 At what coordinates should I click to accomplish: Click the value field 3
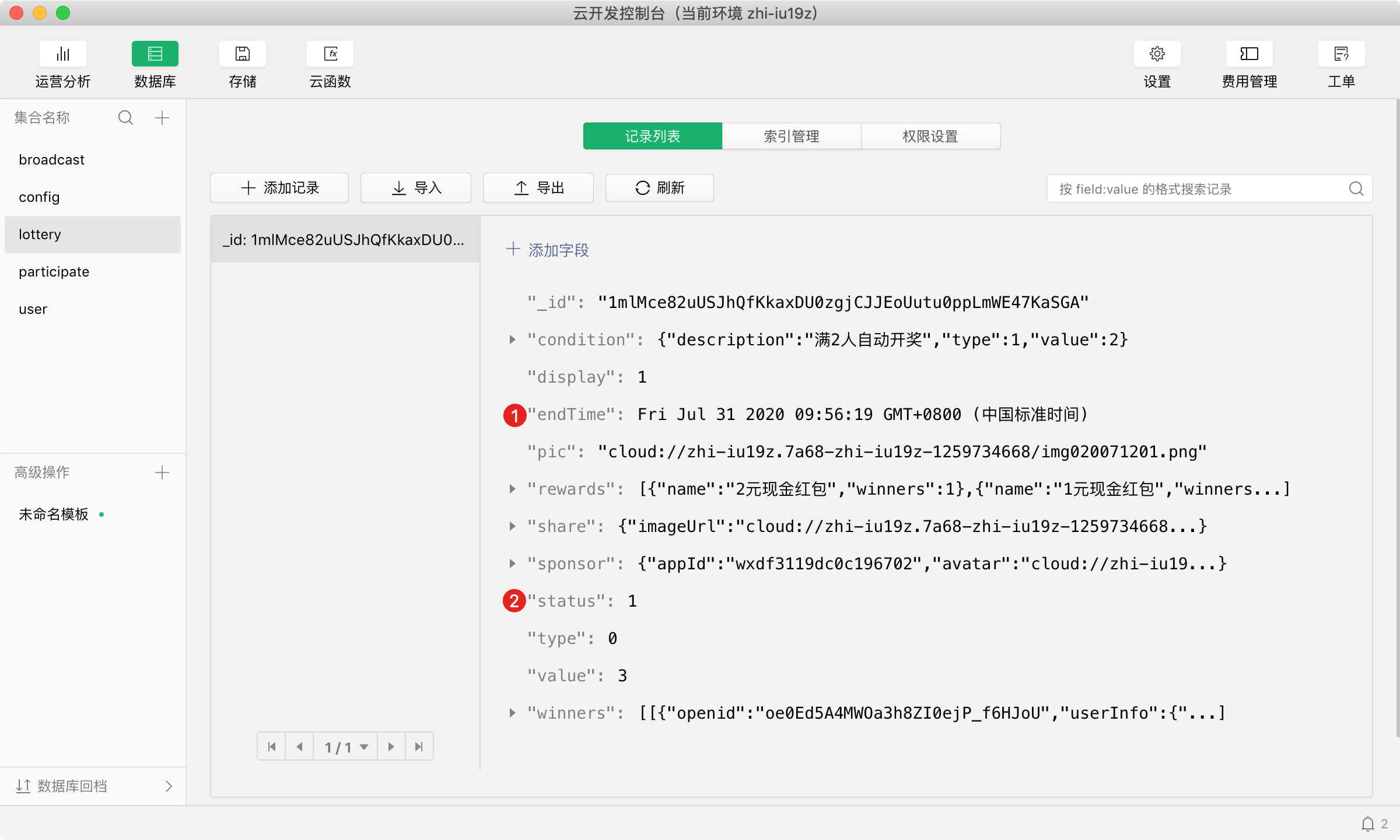622,675
